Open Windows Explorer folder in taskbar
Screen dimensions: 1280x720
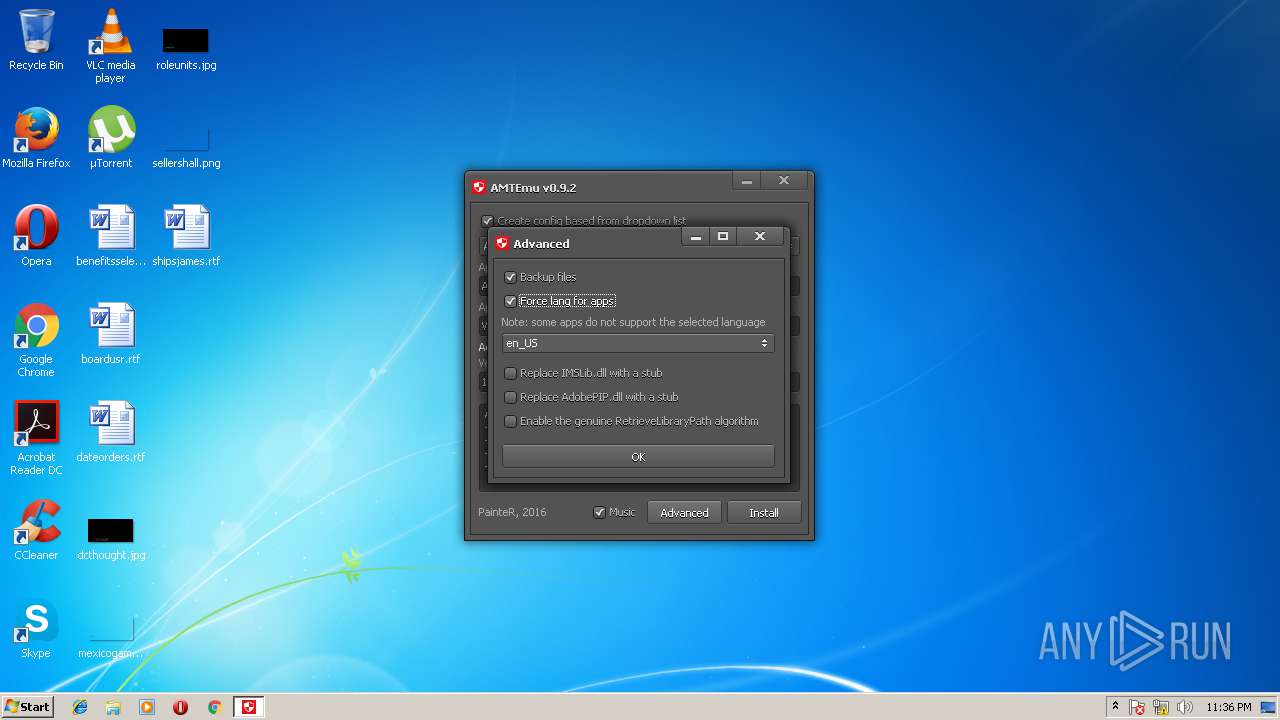113,707
